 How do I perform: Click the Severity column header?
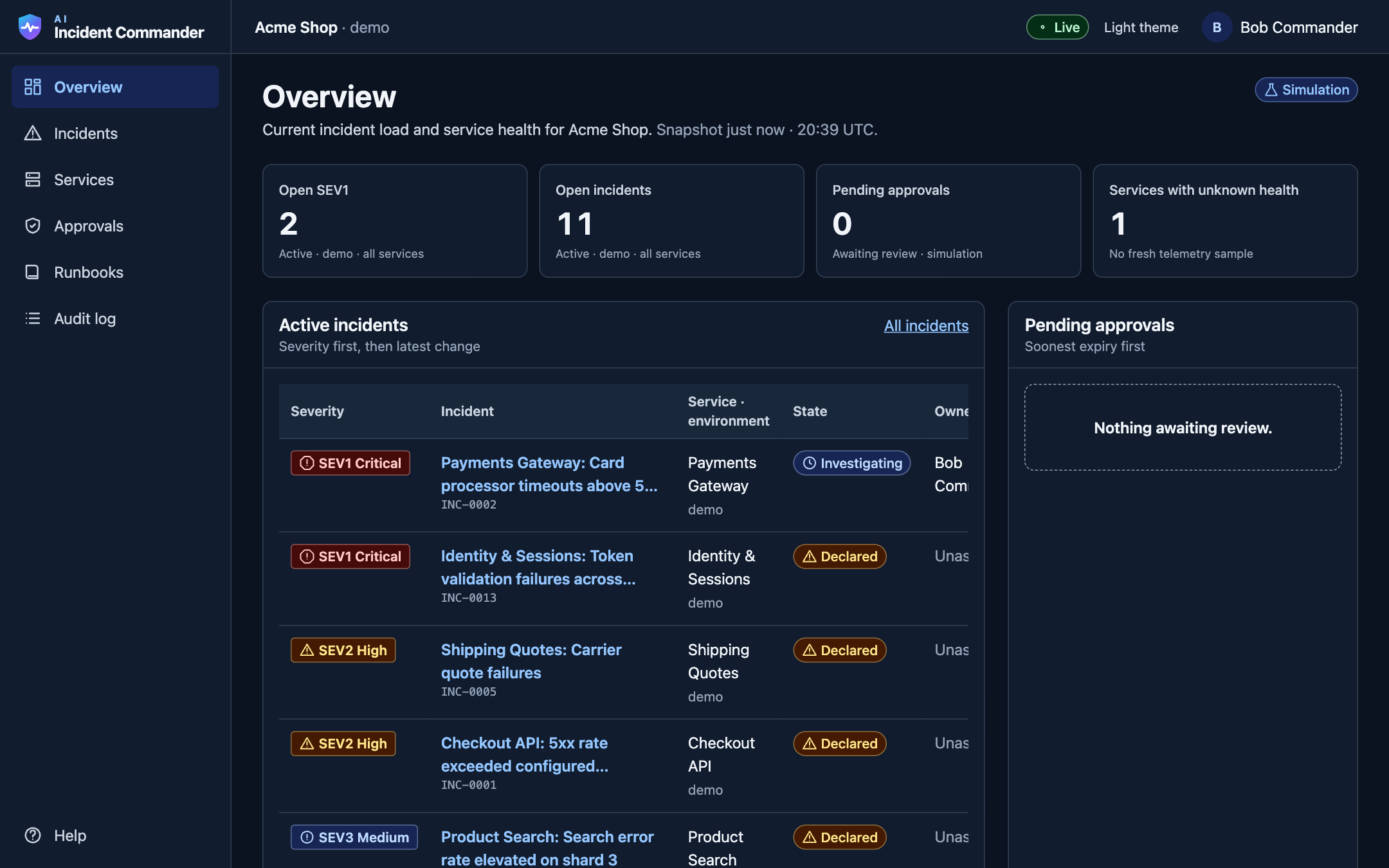(x=317, y=411)
